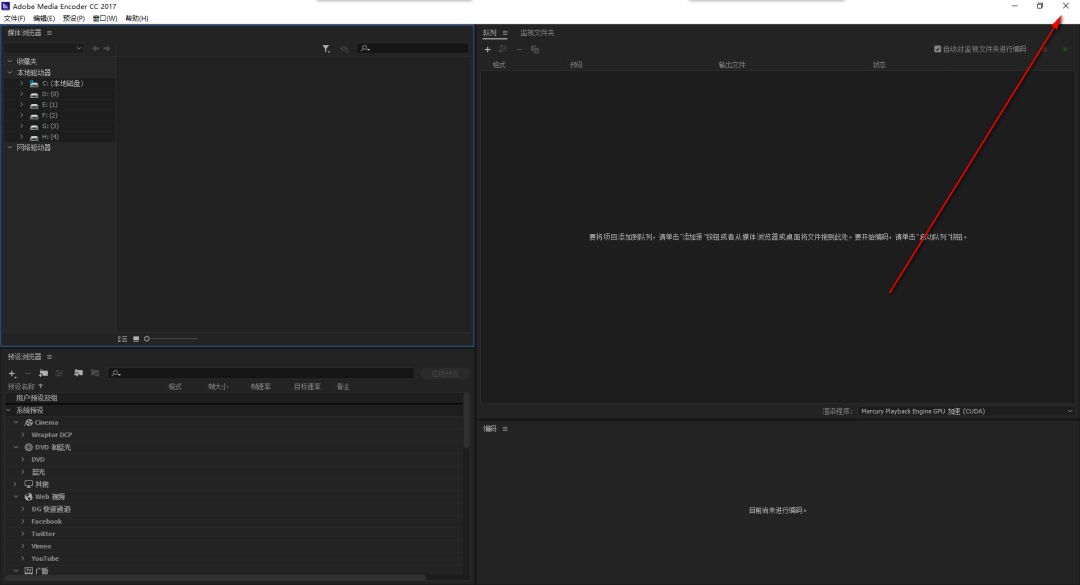1080x585 pixels.
Task: Add a new source to the encoding queue
Action: 487,49
